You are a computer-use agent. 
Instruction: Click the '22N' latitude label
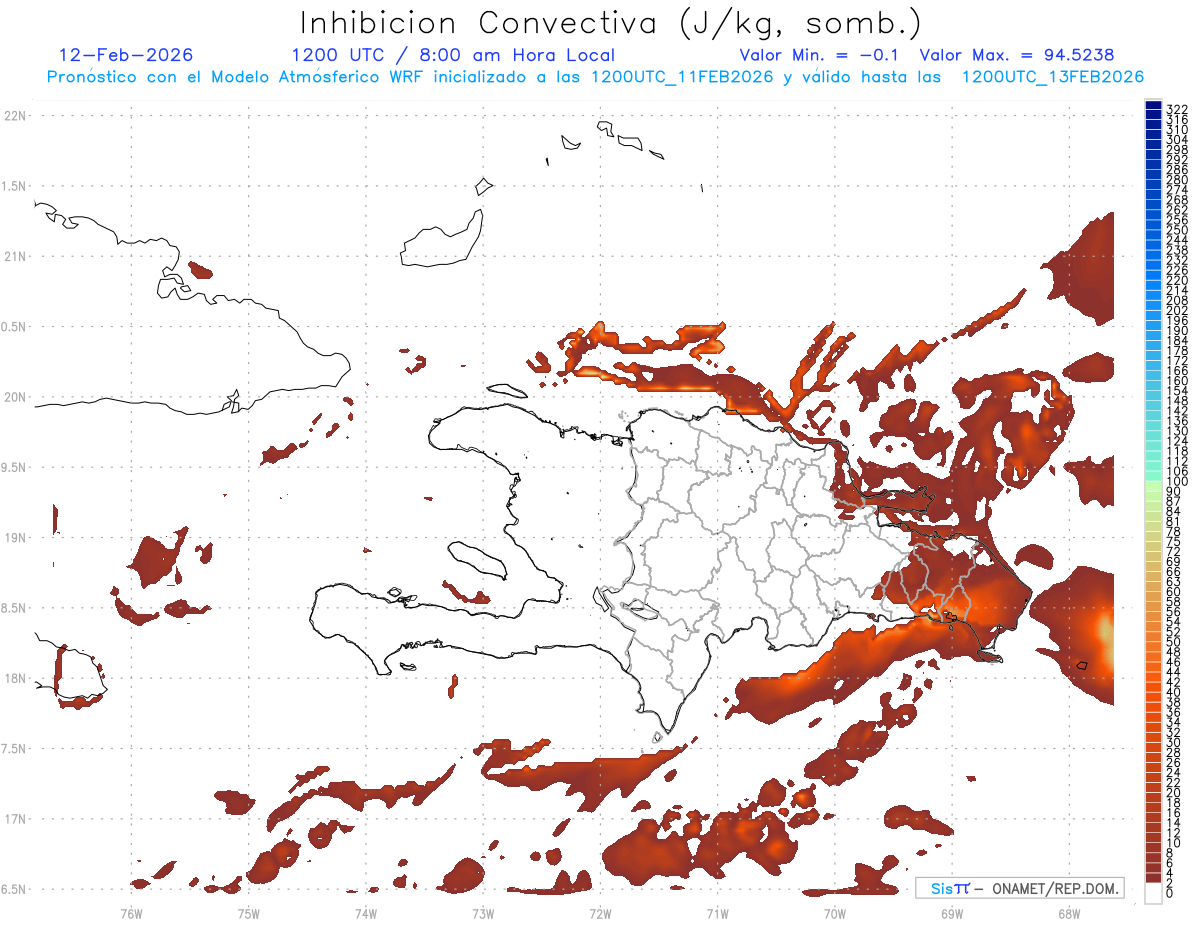pos(16,116)
